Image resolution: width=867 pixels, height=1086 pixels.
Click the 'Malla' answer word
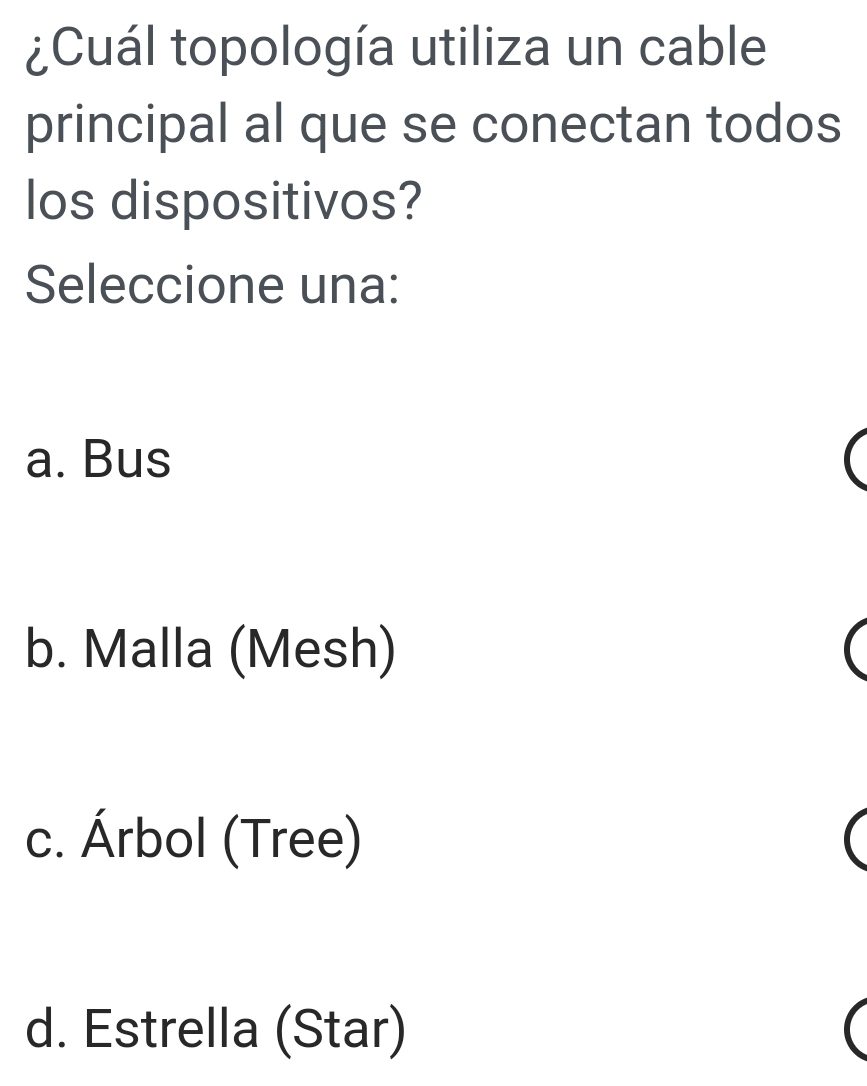click(148, 650)
